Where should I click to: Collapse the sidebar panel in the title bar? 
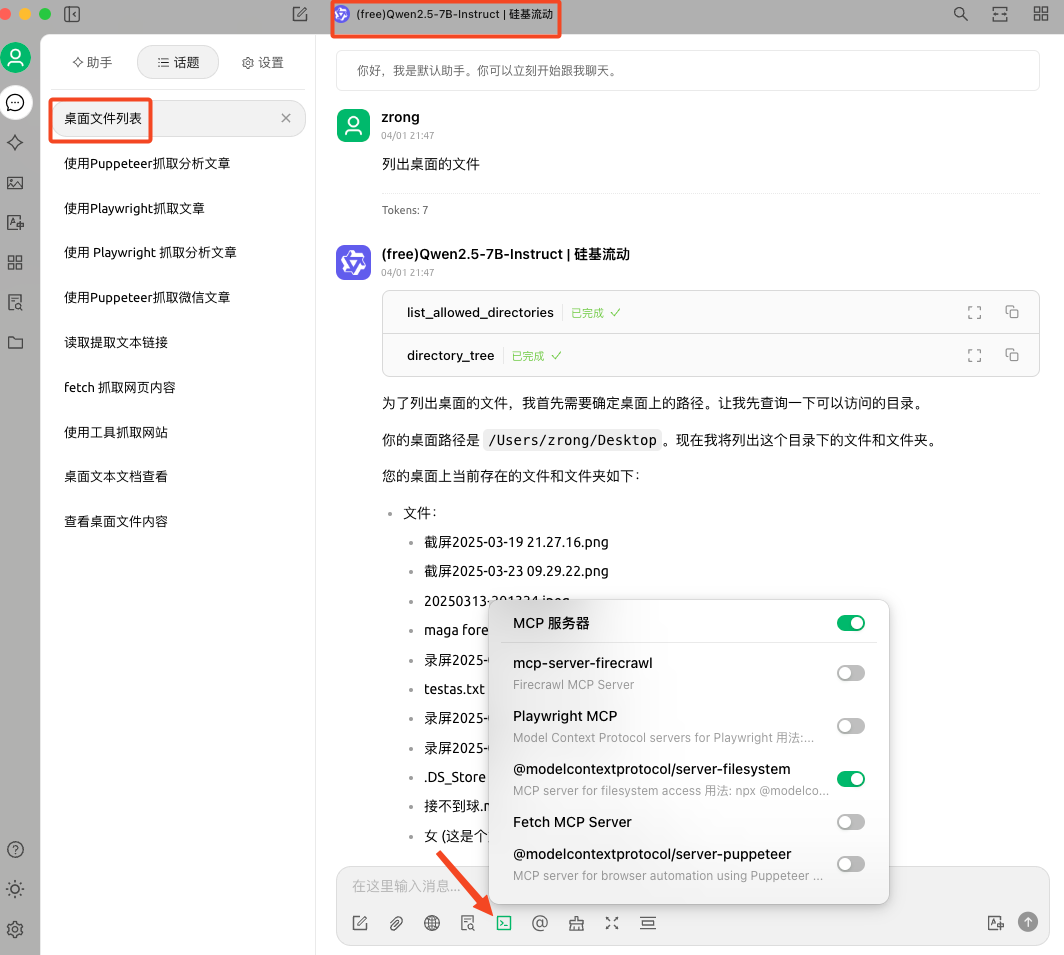(x=72, y=14)
